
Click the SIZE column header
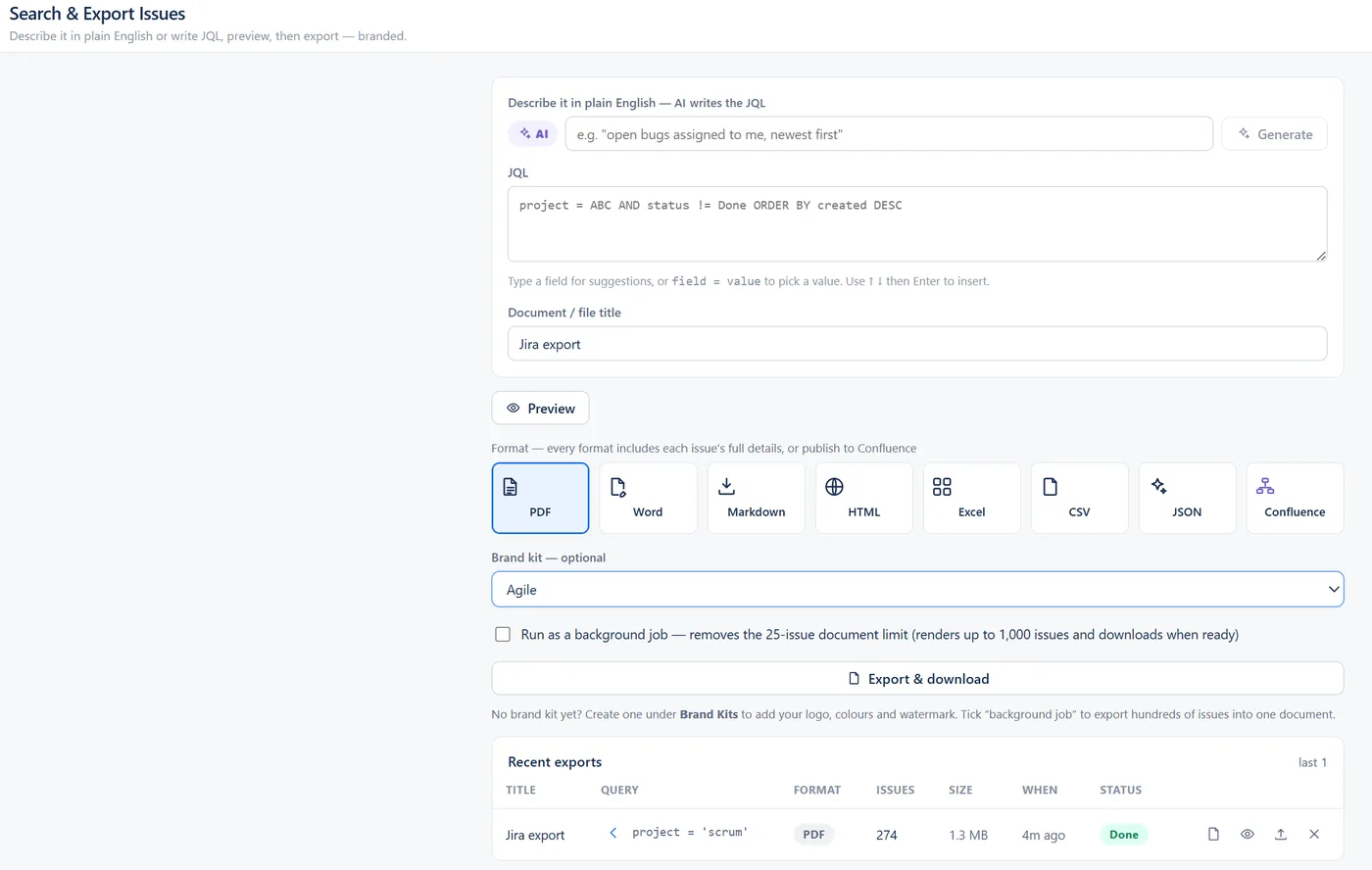[x=960, y=790]
